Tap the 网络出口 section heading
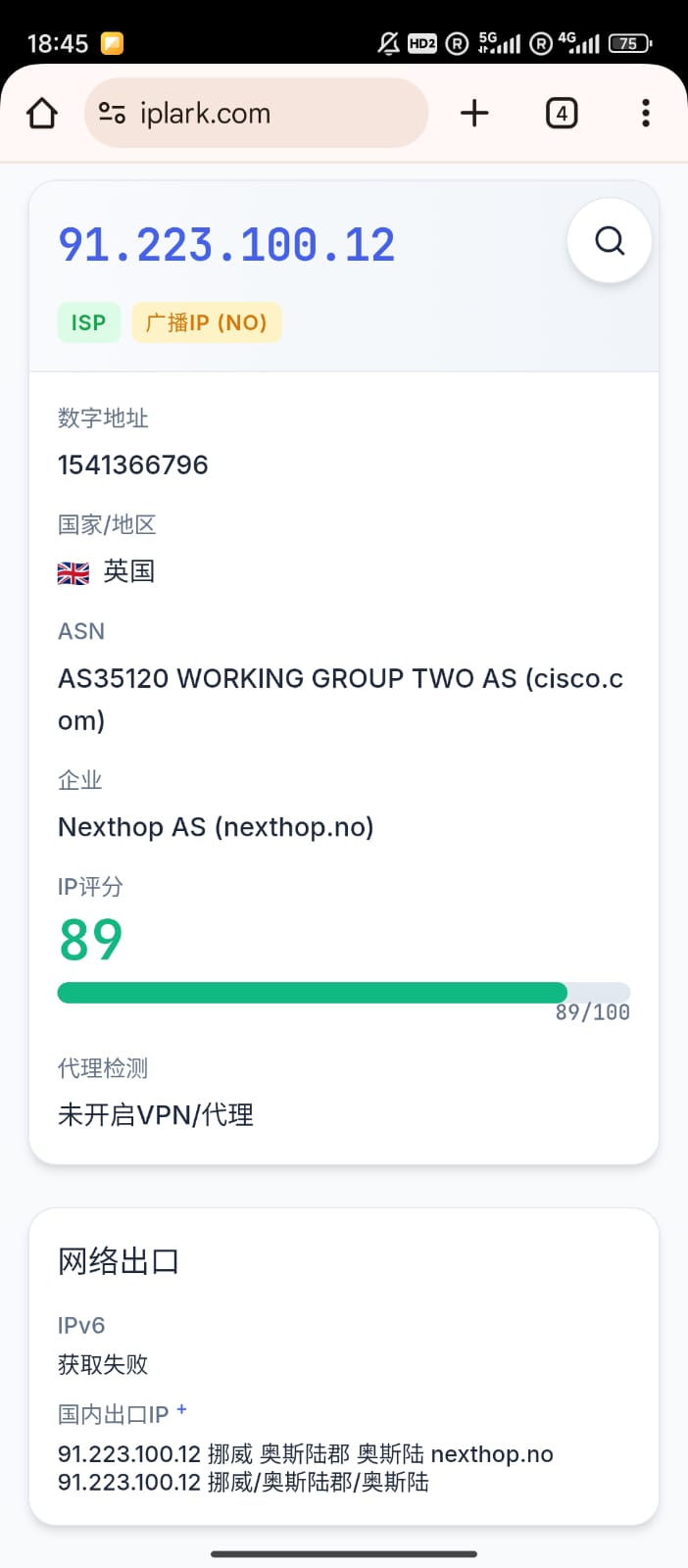The width and height of the screenshot is (688, 1568). coord(119,1261)
